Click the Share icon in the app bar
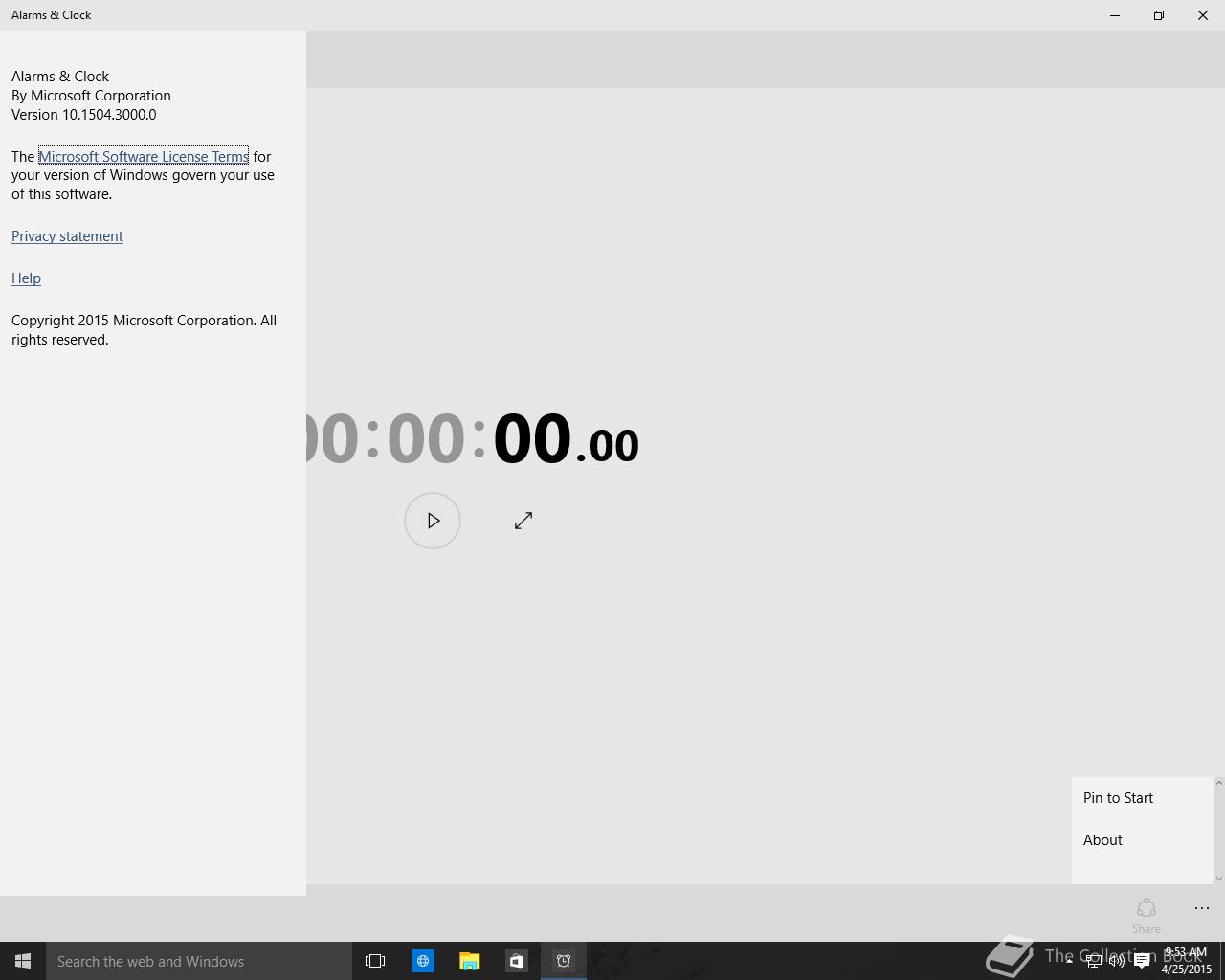 (1147, 915)
